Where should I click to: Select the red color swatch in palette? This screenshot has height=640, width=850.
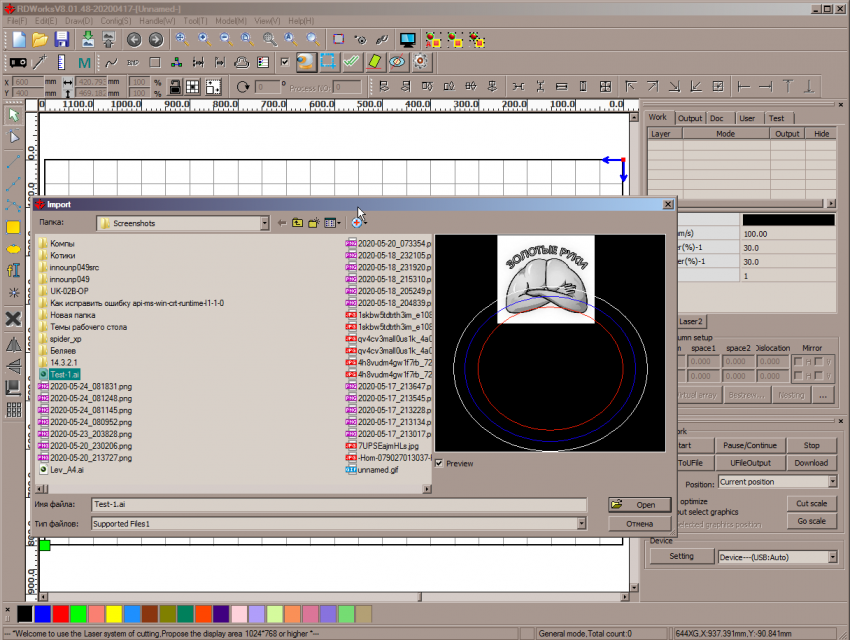60,612
